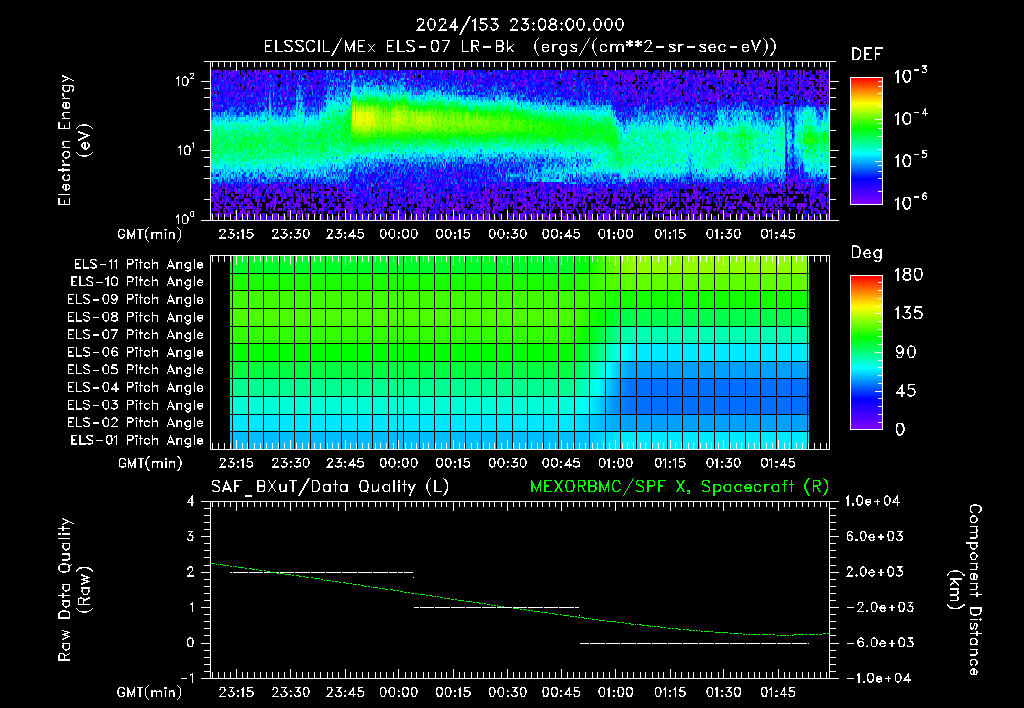
Task: Click the ELS-05 Pitch Angle row label
Action: (135, 370)
